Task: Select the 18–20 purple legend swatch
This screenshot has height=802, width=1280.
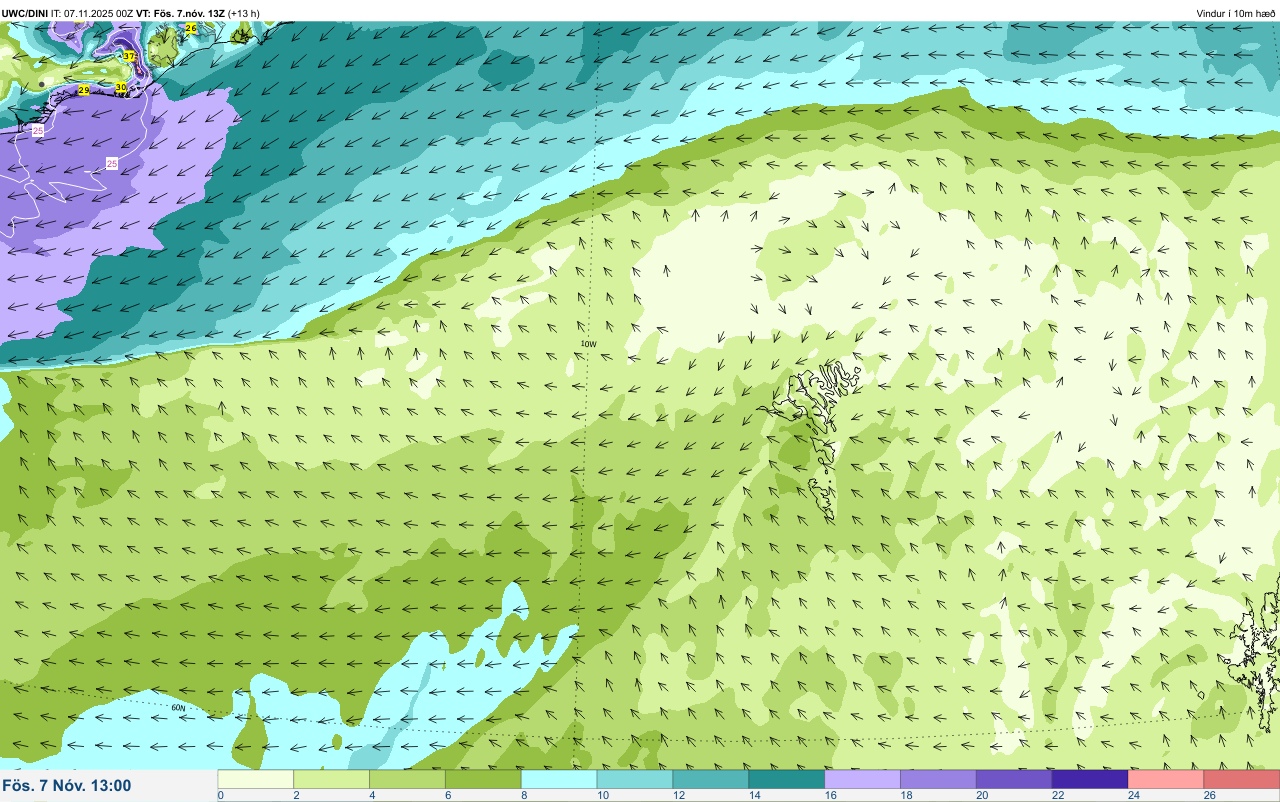Action: [938, 779]
